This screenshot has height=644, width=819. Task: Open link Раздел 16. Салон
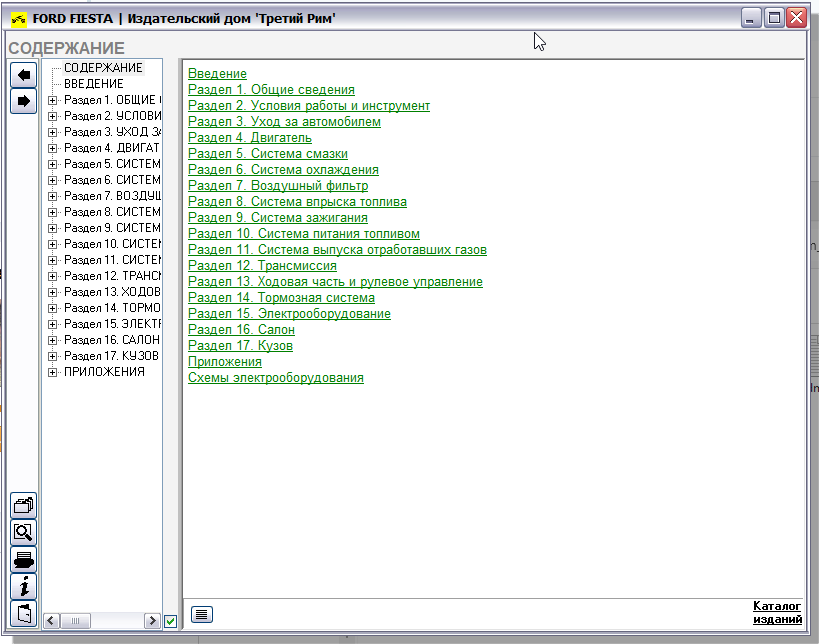point(241,330)
